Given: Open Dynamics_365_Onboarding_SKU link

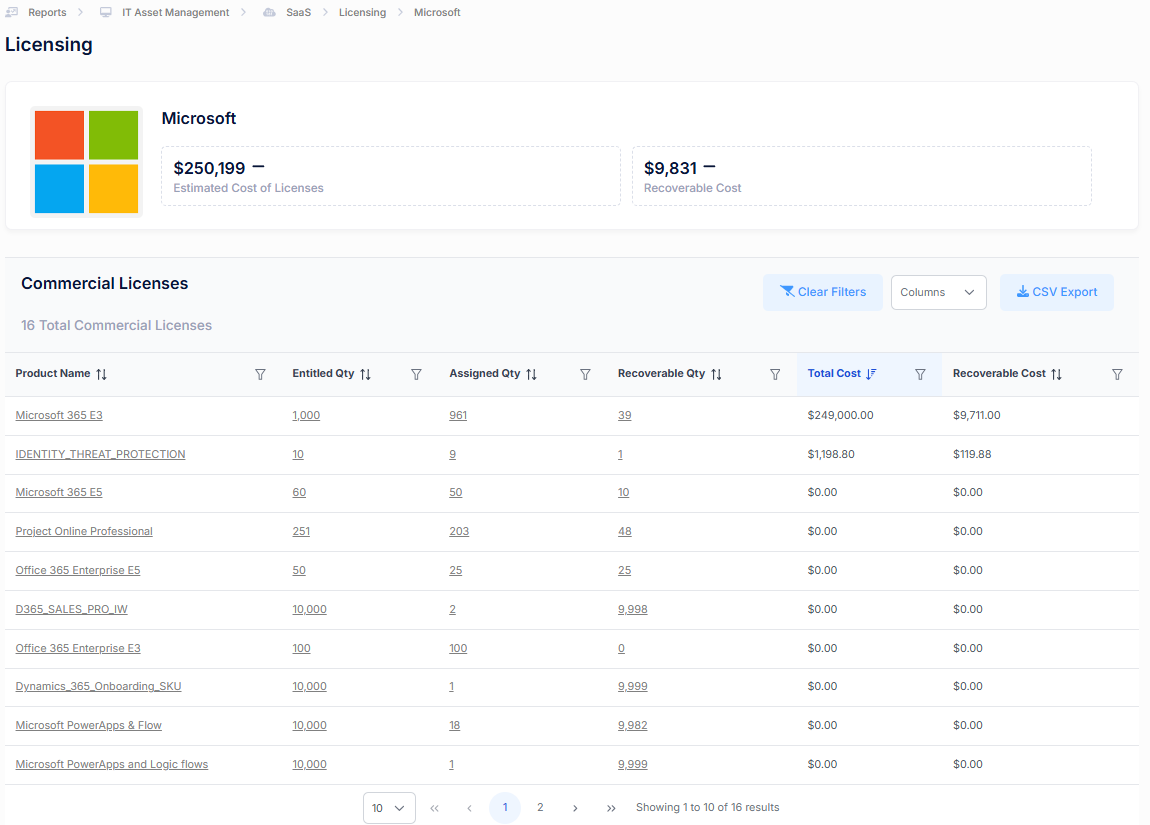Looking at the screenshot, I should point(98,686).
